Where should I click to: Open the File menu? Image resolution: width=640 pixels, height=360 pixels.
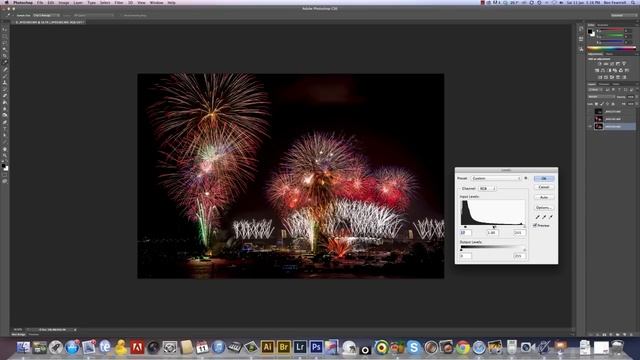(x=40, y=2)
